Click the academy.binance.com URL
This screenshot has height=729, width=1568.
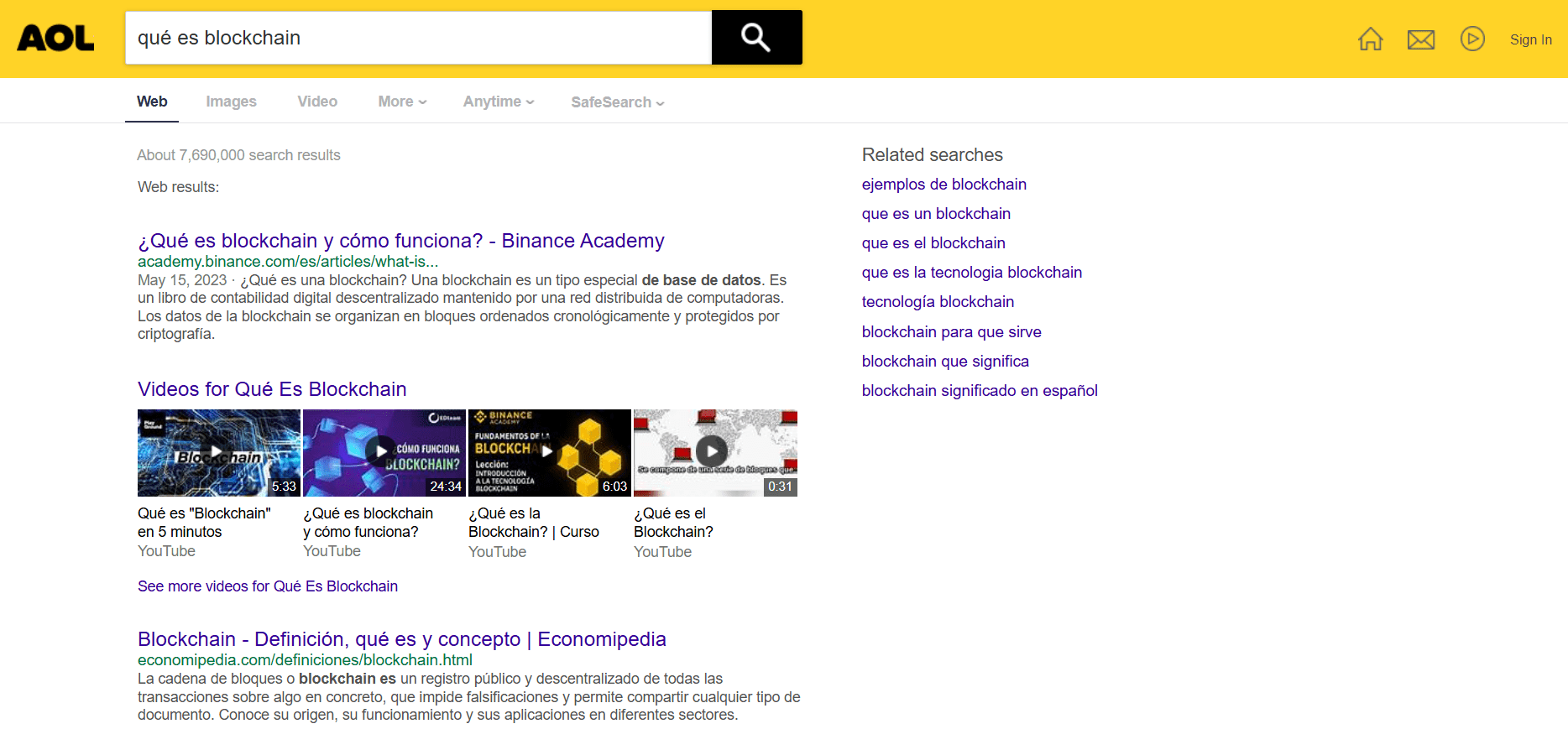pyautogui.click(x=288, y=262)
